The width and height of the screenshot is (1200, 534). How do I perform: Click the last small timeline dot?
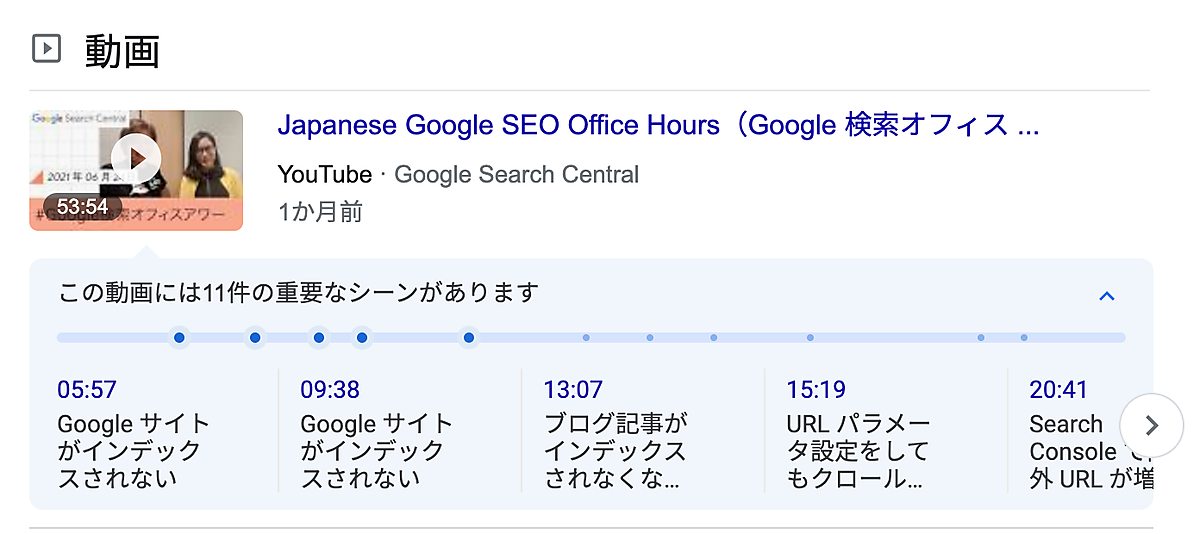pos(1024,338)
